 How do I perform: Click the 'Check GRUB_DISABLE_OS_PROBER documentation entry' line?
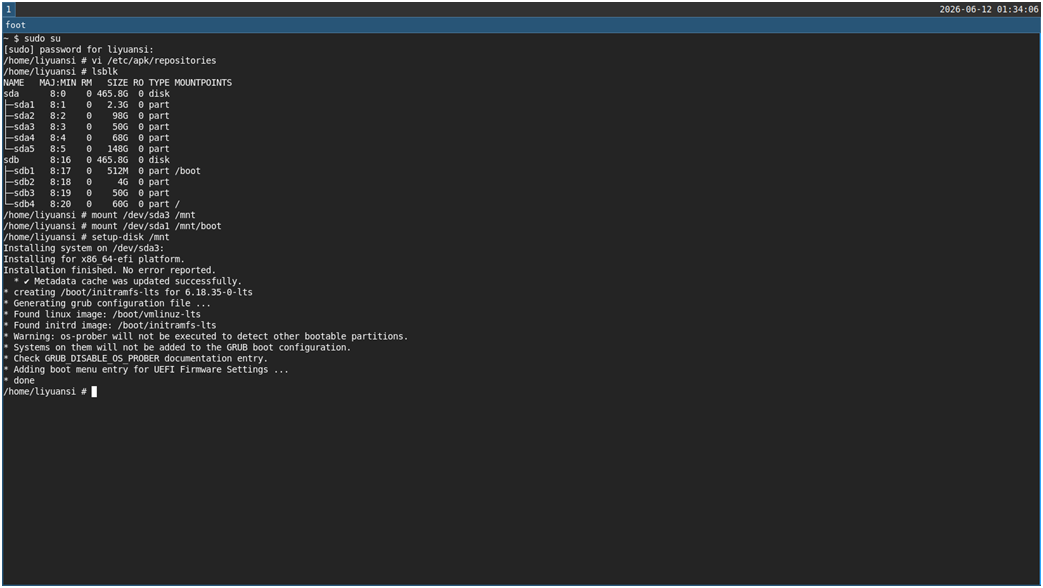pos(136,359)
